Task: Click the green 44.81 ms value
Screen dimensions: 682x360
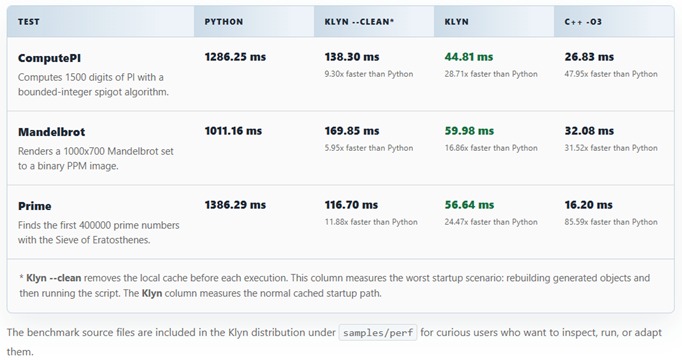Action: click(x=469, y=57)
